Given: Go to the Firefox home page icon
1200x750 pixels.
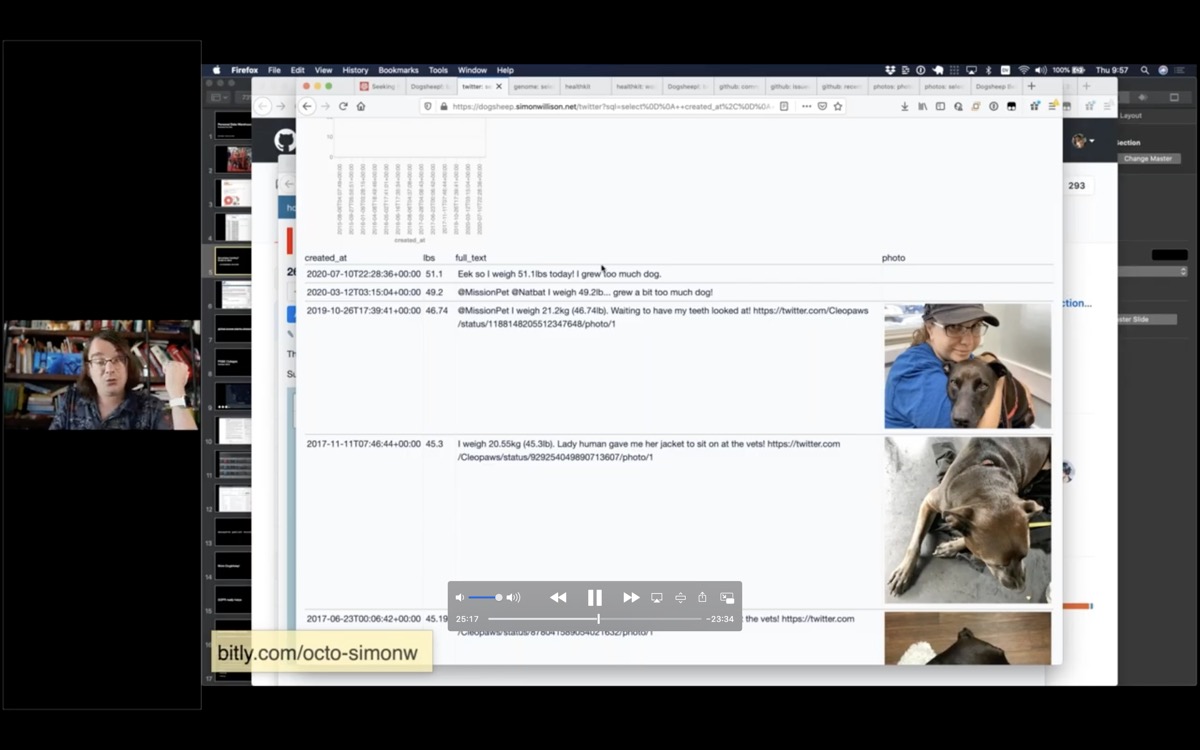Looking at the screenshot, I should pyautogui.click(x=361, y=106).
